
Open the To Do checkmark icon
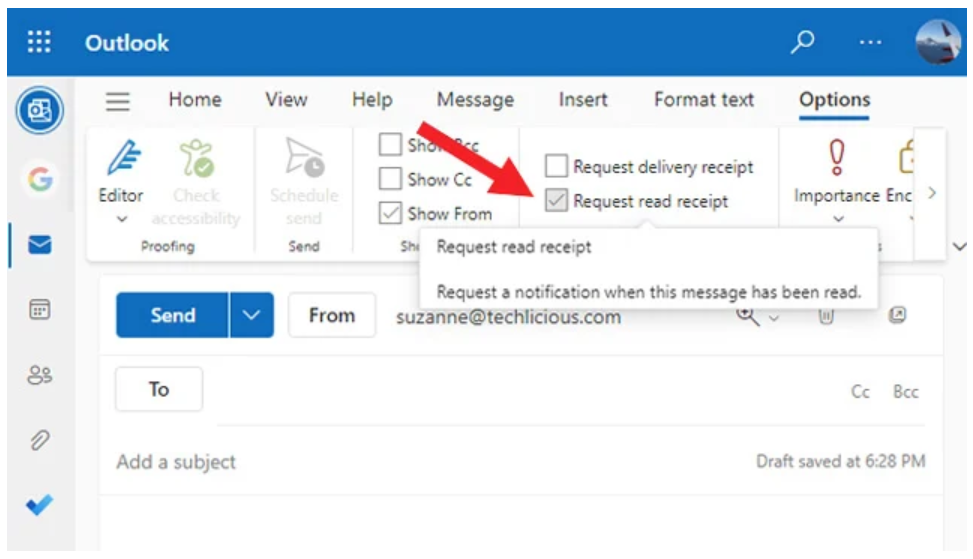point(40,506)
